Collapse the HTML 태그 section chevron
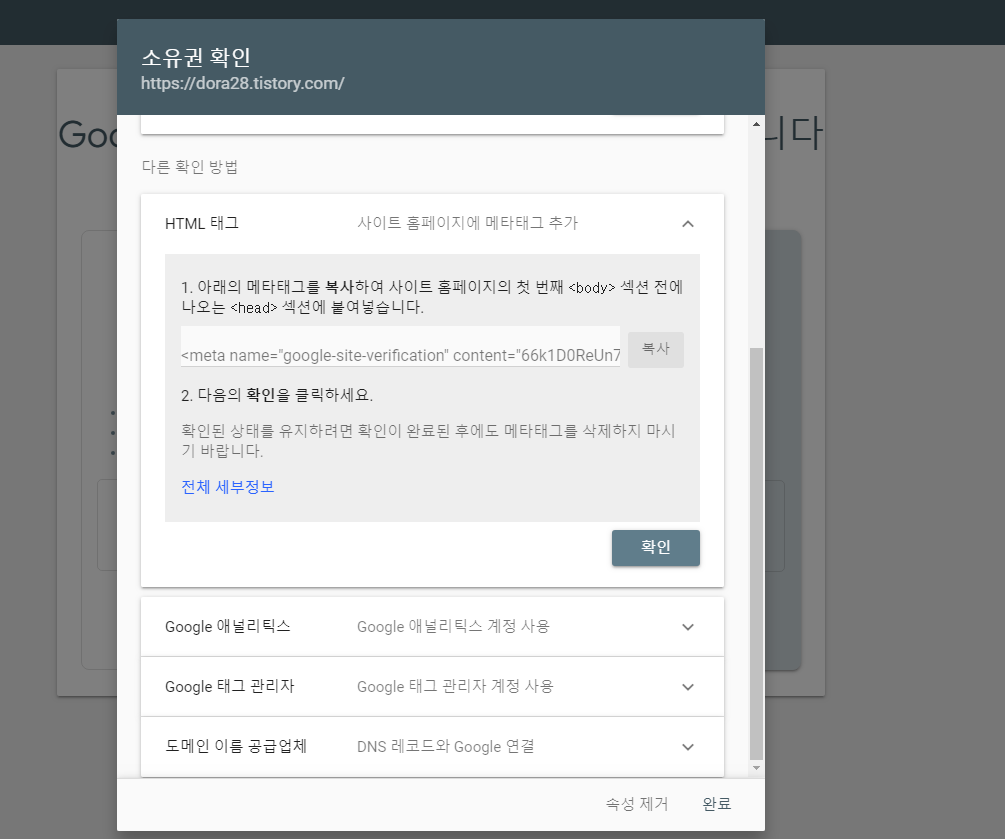 (688, 224)
